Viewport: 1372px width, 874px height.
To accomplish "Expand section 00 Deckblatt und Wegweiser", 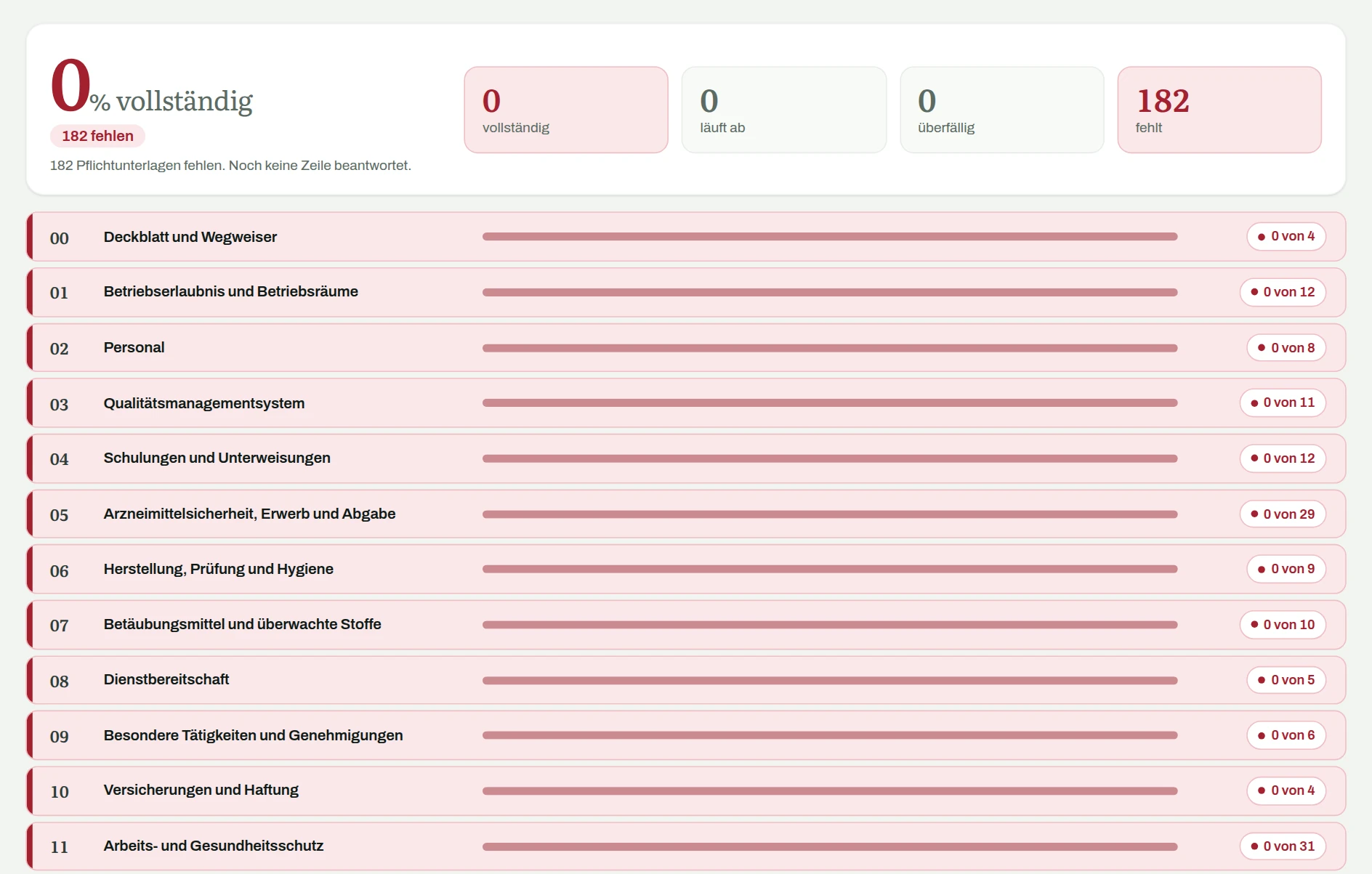I will 686,237.
